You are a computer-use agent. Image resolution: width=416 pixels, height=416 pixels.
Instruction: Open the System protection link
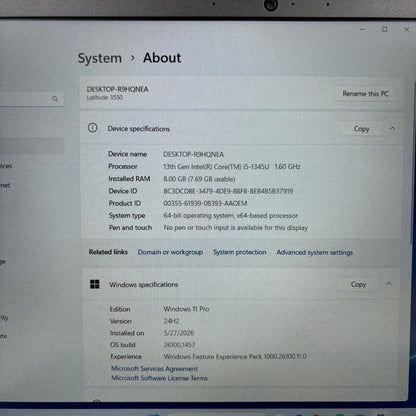[240, 252]
